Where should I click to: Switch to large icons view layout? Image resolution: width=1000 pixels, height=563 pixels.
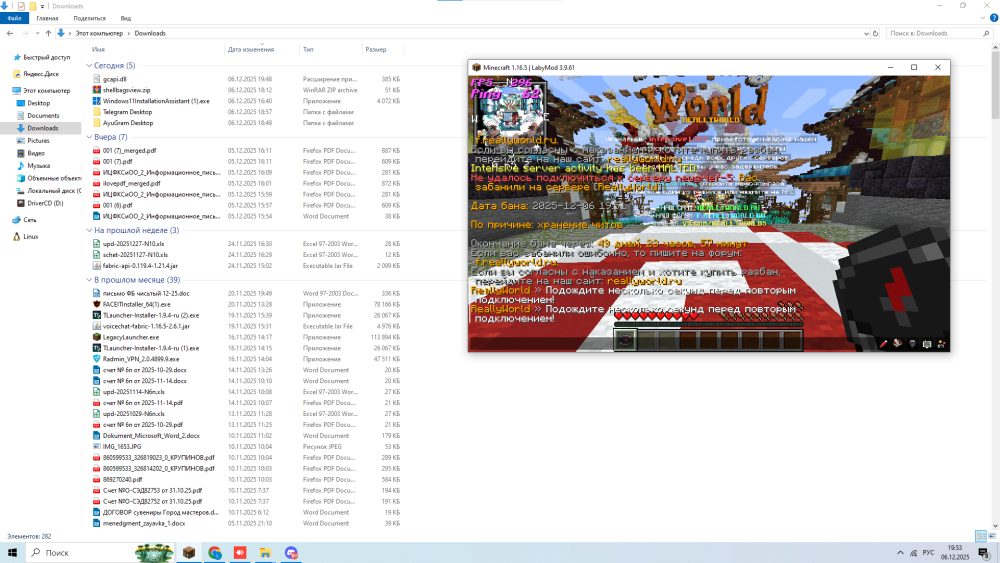pos(992,536)
